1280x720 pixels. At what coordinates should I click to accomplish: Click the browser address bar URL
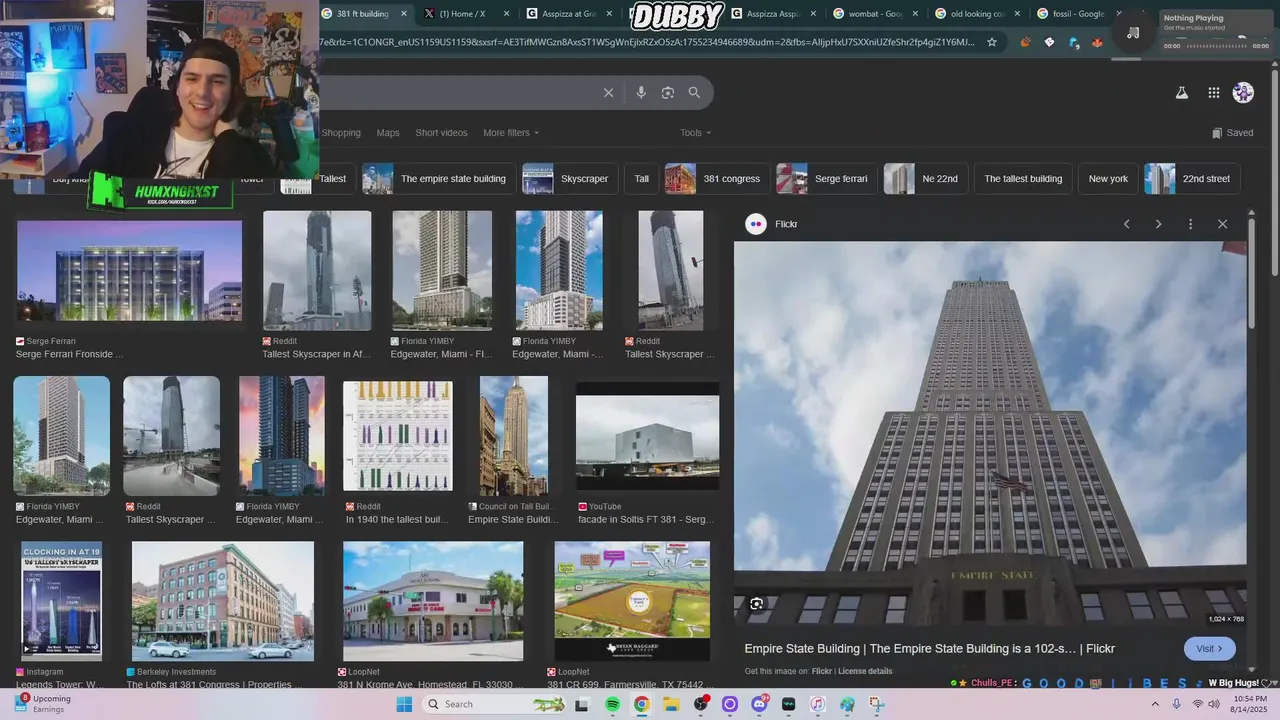(648, 42)
